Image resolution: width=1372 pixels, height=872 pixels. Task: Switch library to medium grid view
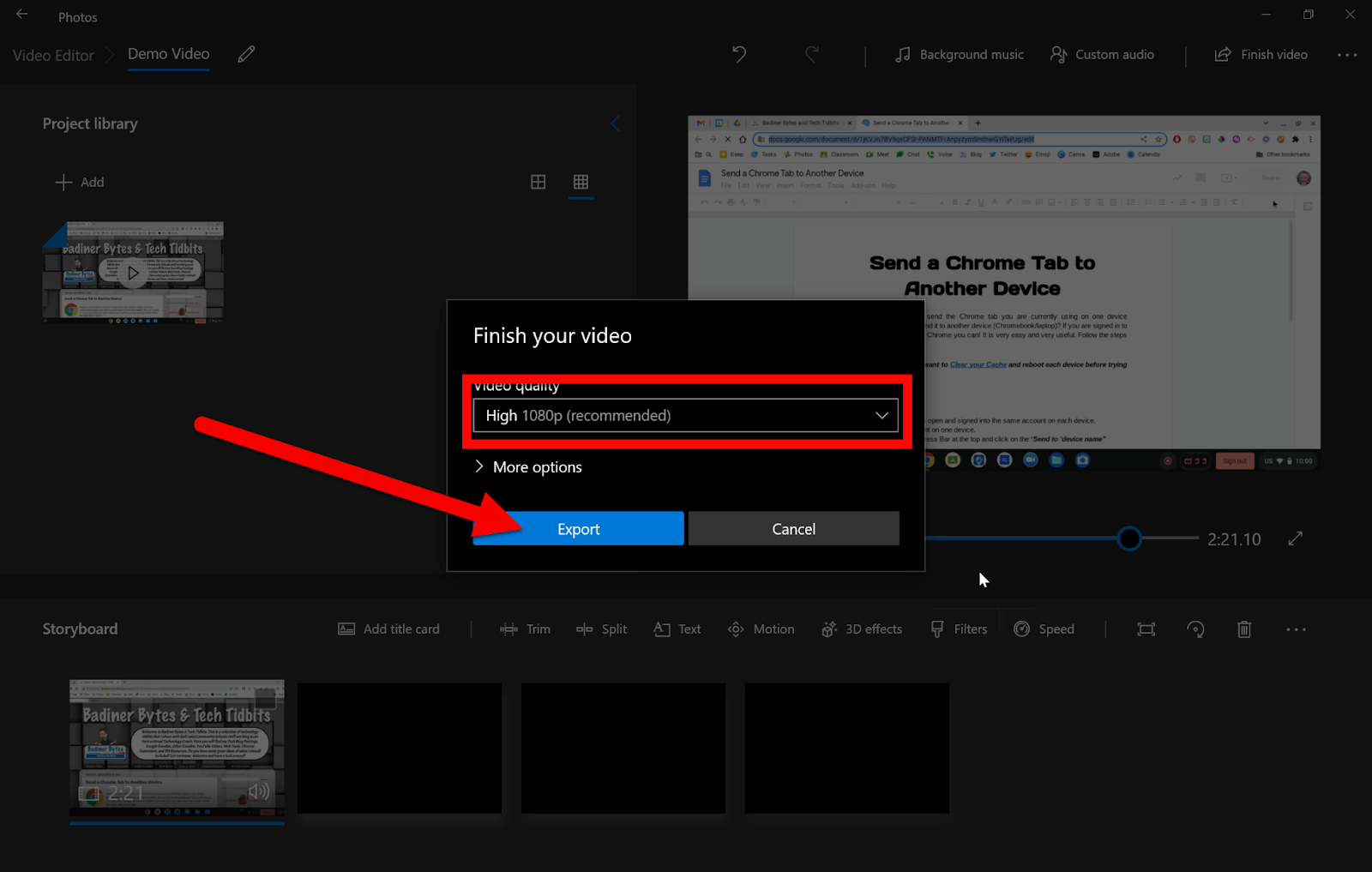(x=539, y=182)
